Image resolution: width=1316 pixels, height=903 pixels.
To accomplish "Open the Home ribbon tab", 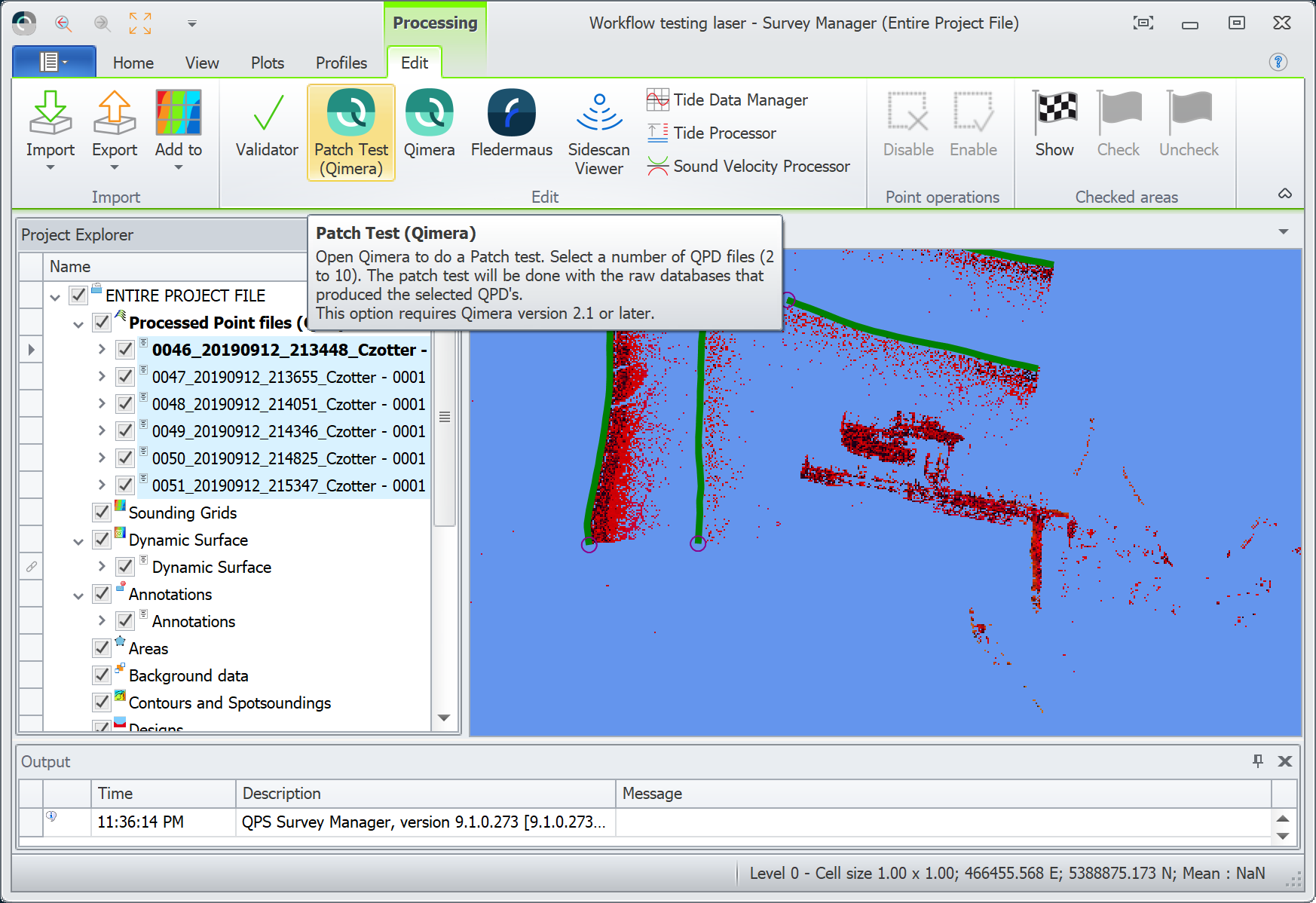I will pyautogui.click(x=133, y=63).
